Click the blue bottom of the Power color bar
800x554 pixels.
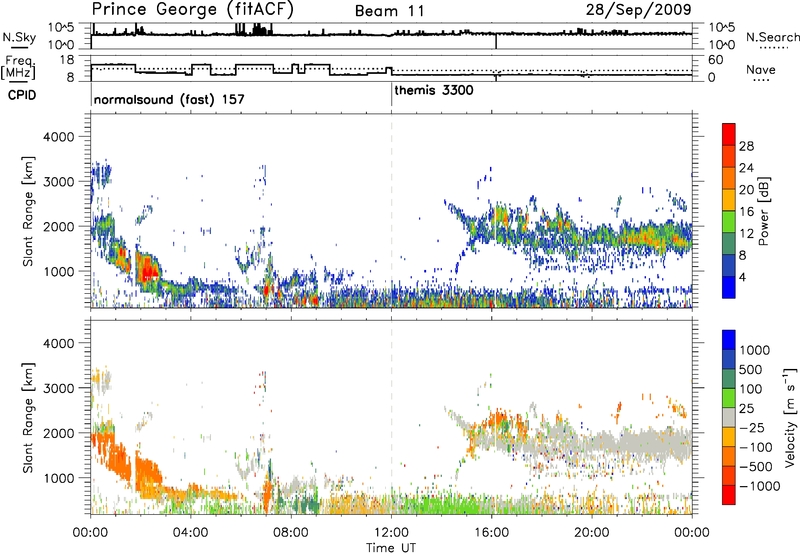pos(729,287)
